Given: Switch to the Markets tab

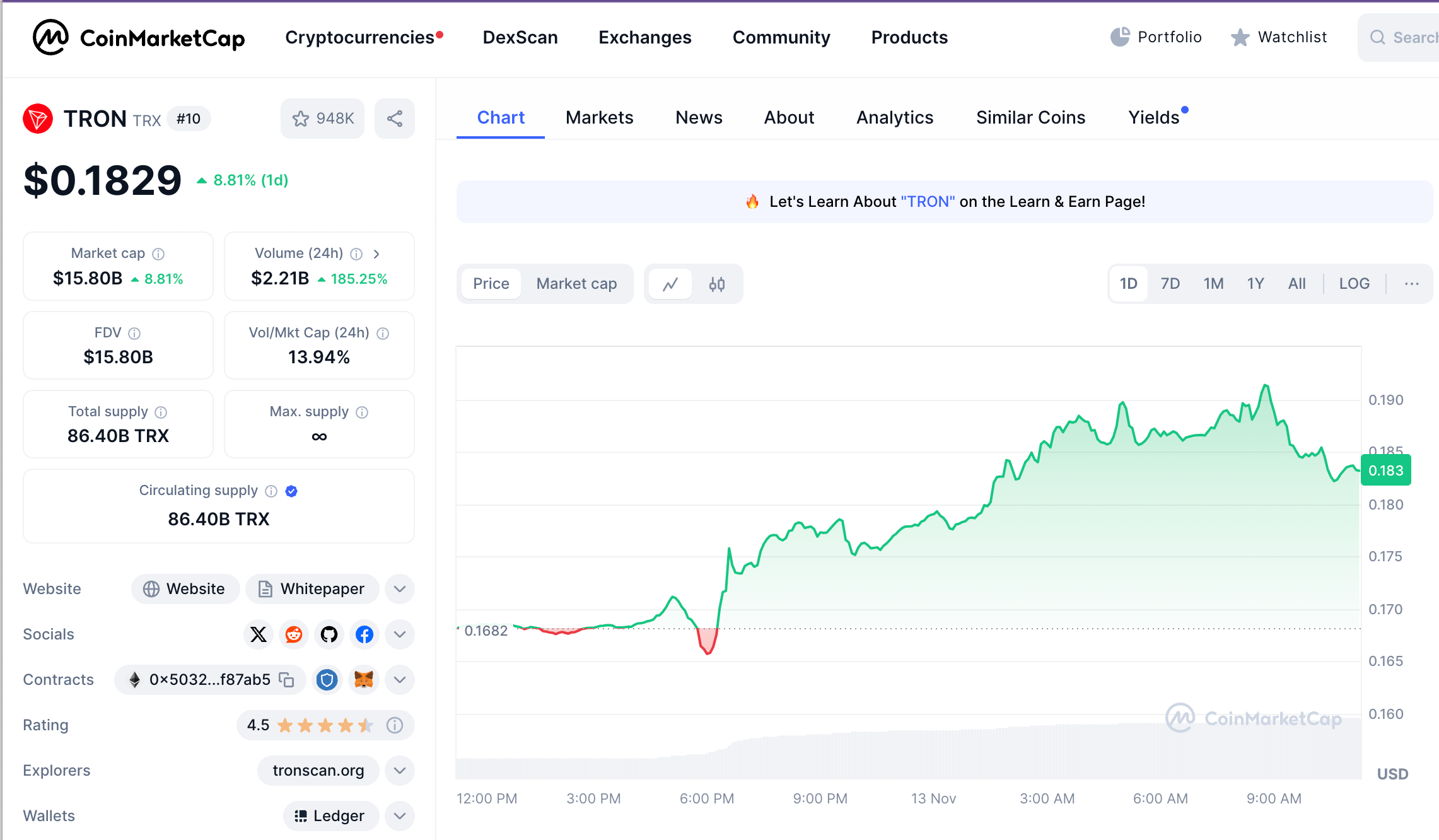Looking at the screenshot, I should pyautogui.click(x=600, y=118).
